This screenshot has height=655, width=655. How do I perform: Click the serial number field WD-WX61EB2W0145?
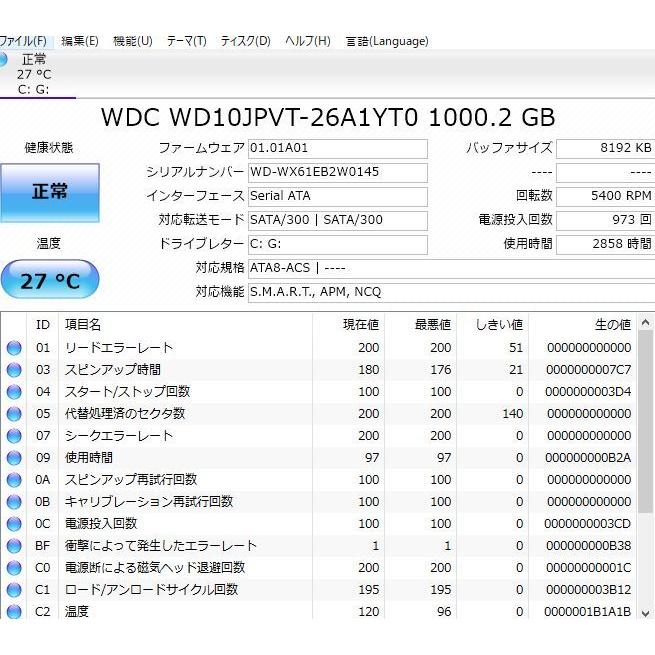[x=338, y=173]
